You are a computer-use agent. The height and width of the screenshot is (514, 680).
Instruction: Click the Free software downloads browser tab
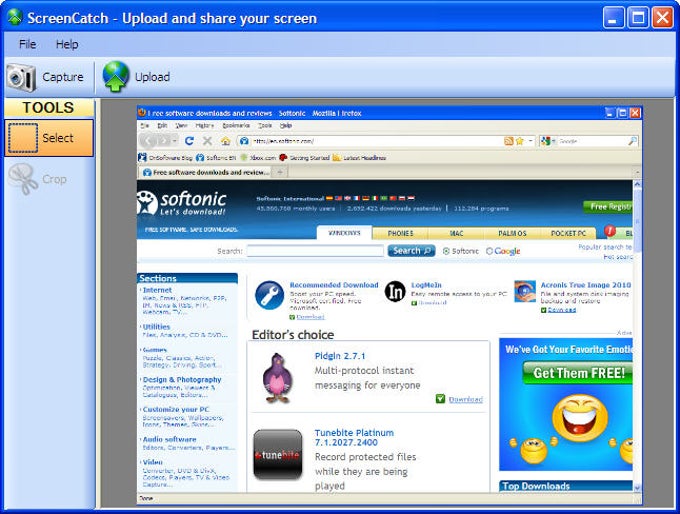pyautogui.click(x=205, y=172)
